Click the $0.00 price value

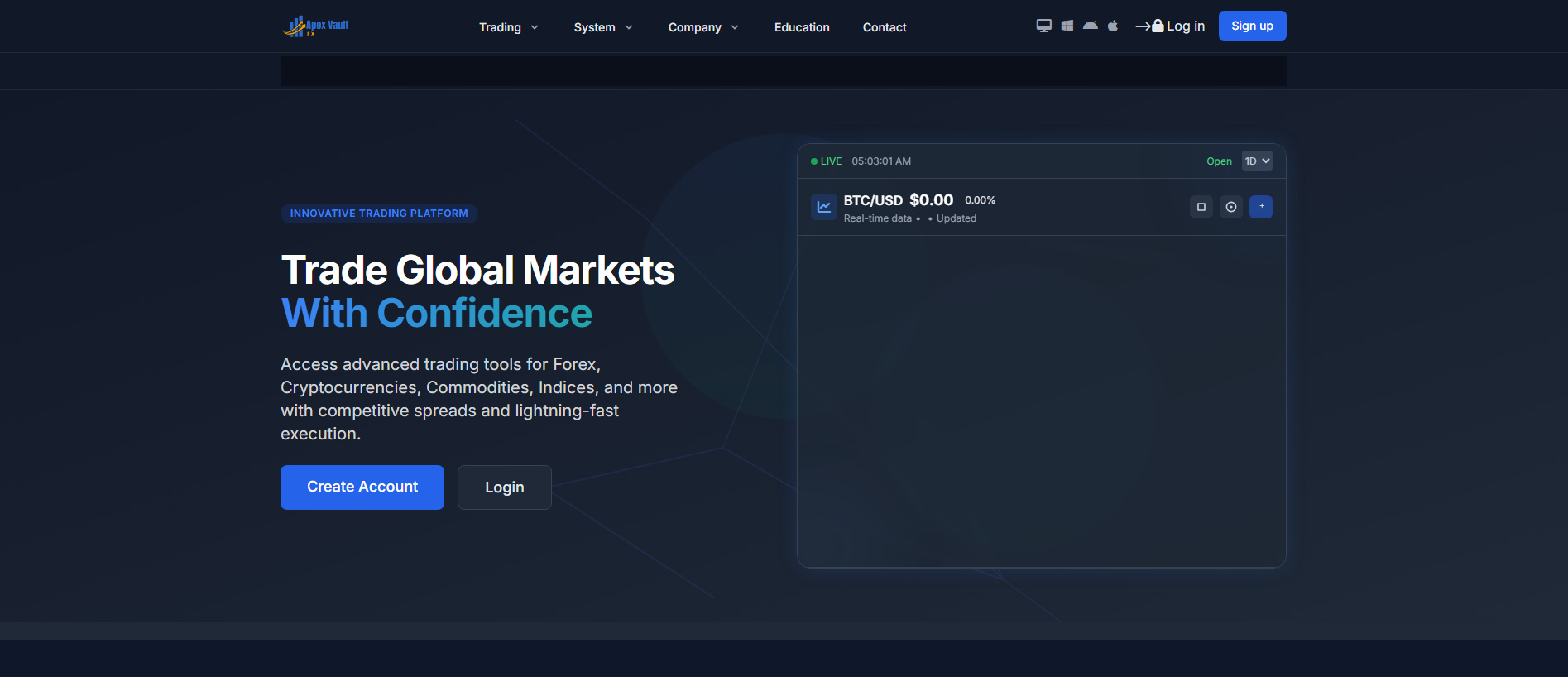pos(932,200)
